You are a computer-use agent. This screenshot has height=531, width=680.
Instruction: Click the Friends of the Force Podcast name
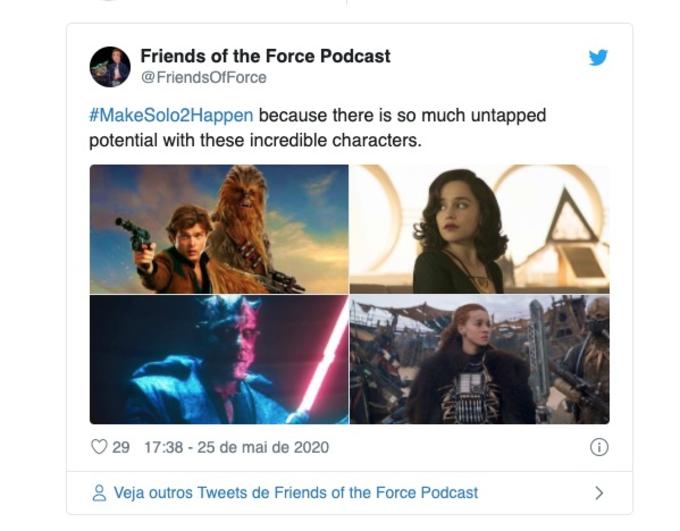tap(265, 56)
